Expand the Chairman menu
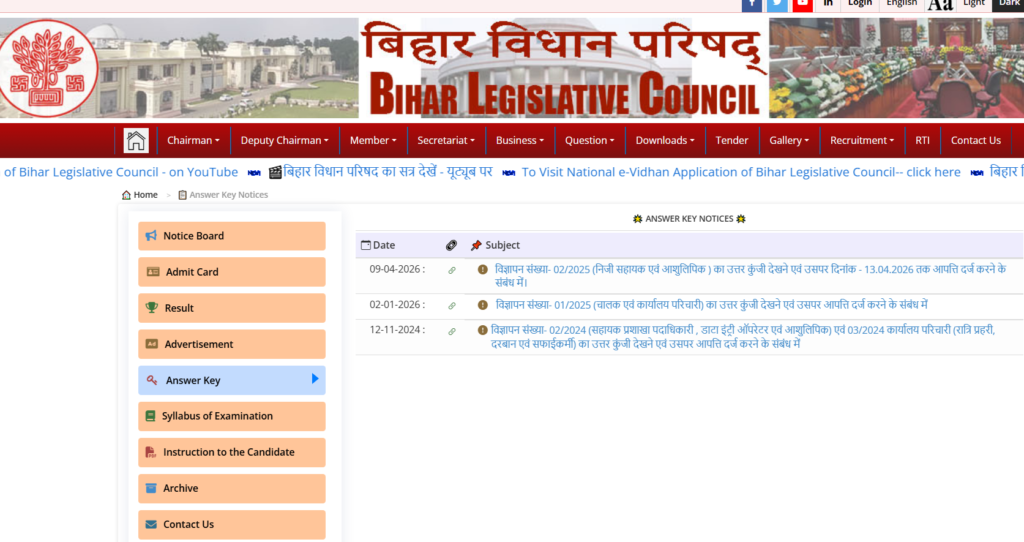1024x542 pixels. tap(193, 140)
